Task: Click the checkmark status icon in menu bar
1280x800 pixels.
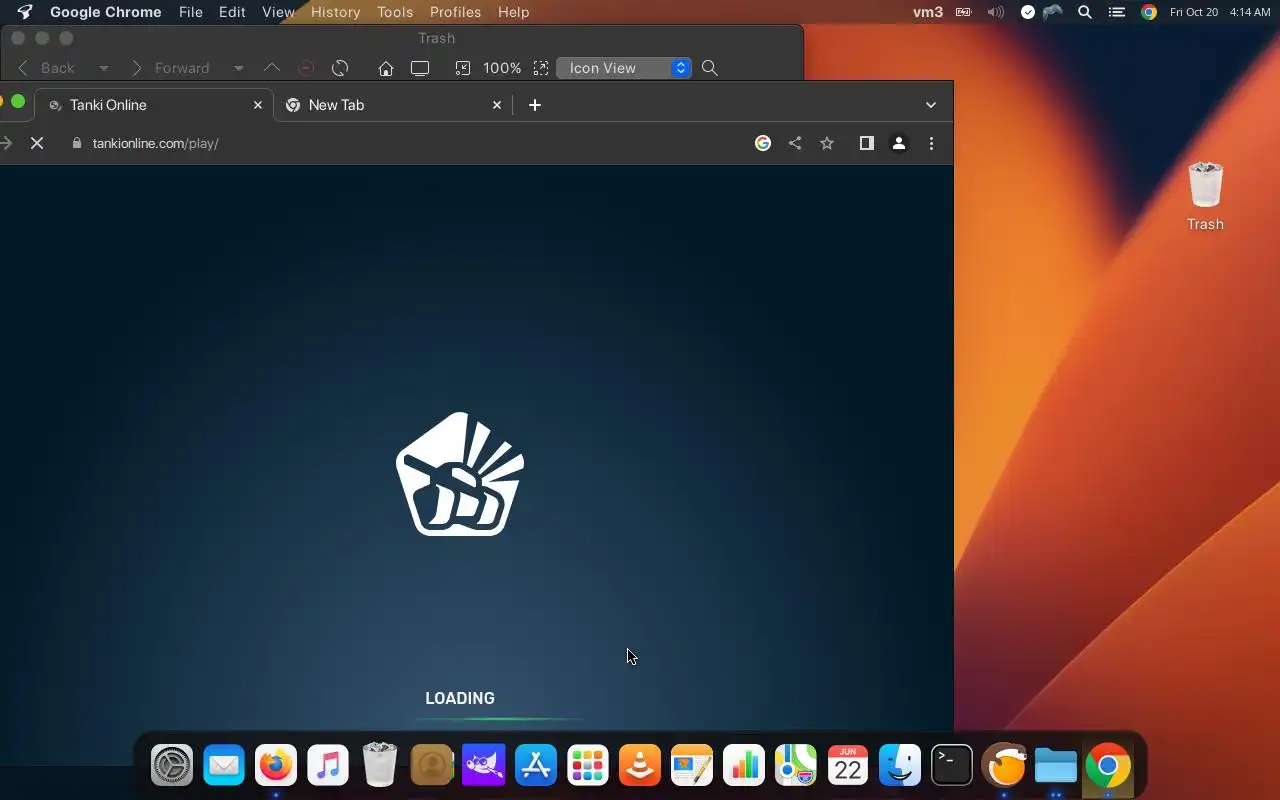Action: pyautogui.click(x=1028, y=12)
